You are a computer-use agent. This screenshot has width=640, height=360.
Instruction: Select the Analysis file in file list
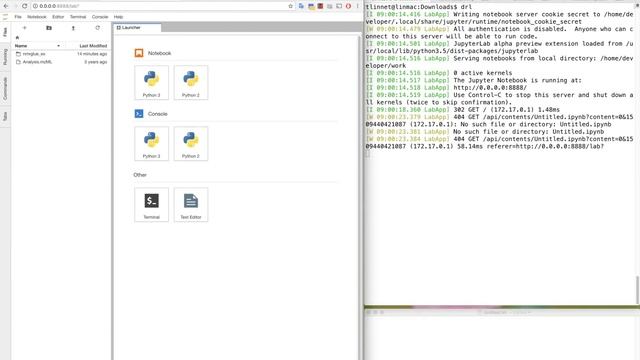coord(61,62)
